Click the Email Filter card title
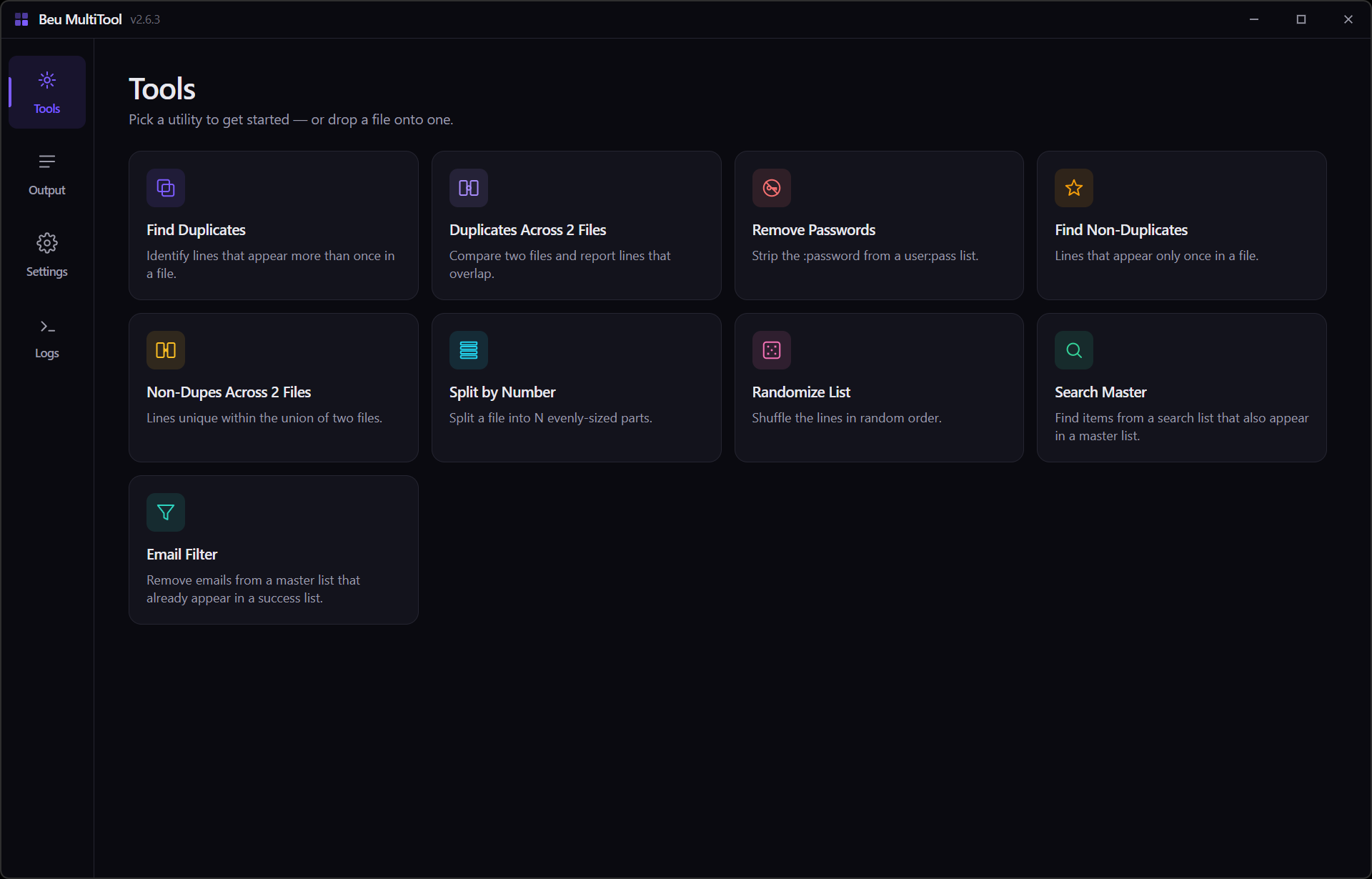Viewport: 1372px width, 879px height. coord(182,555)
